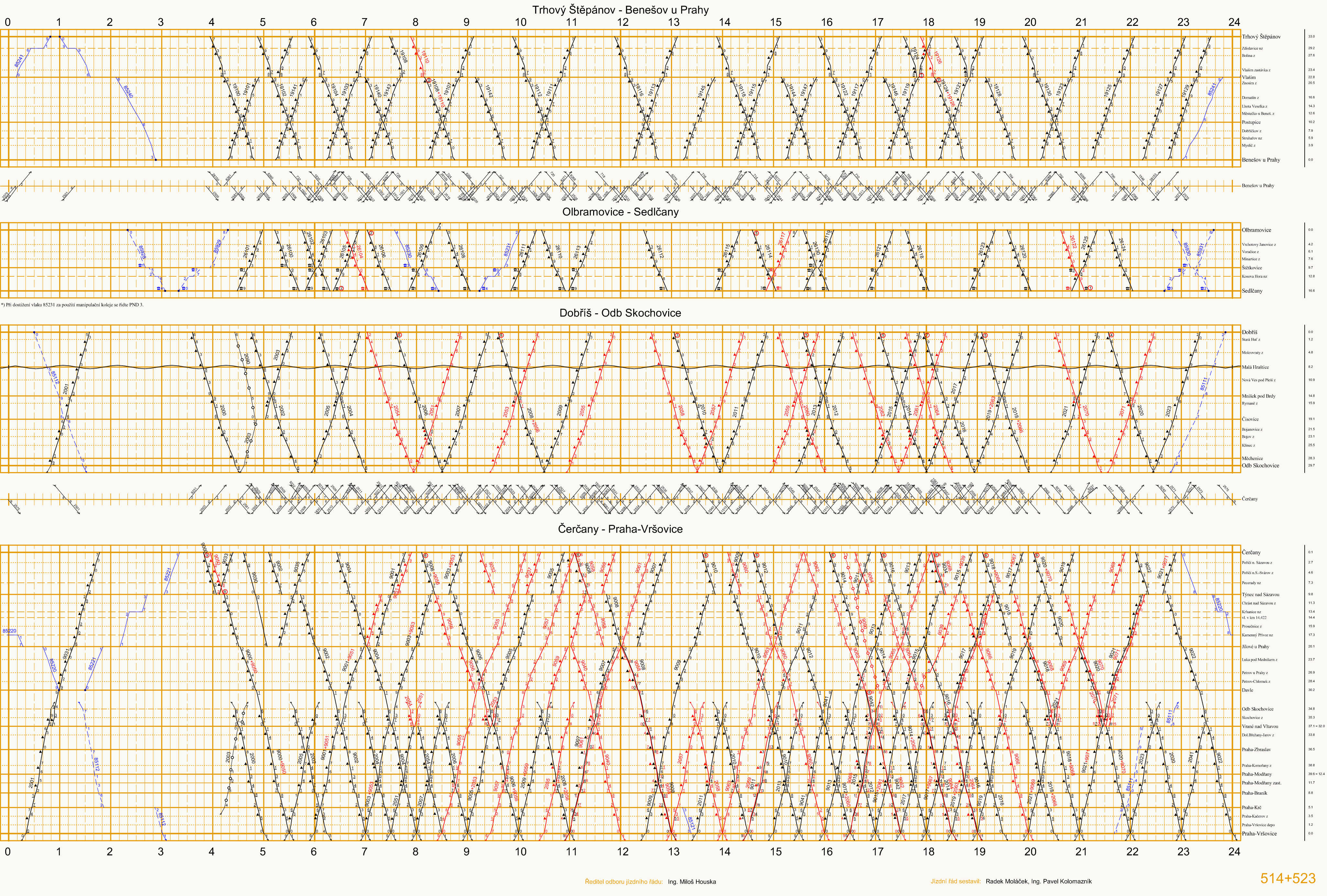Click the 'Olbramovice - Sedlčany' section heading

(620, 212)
